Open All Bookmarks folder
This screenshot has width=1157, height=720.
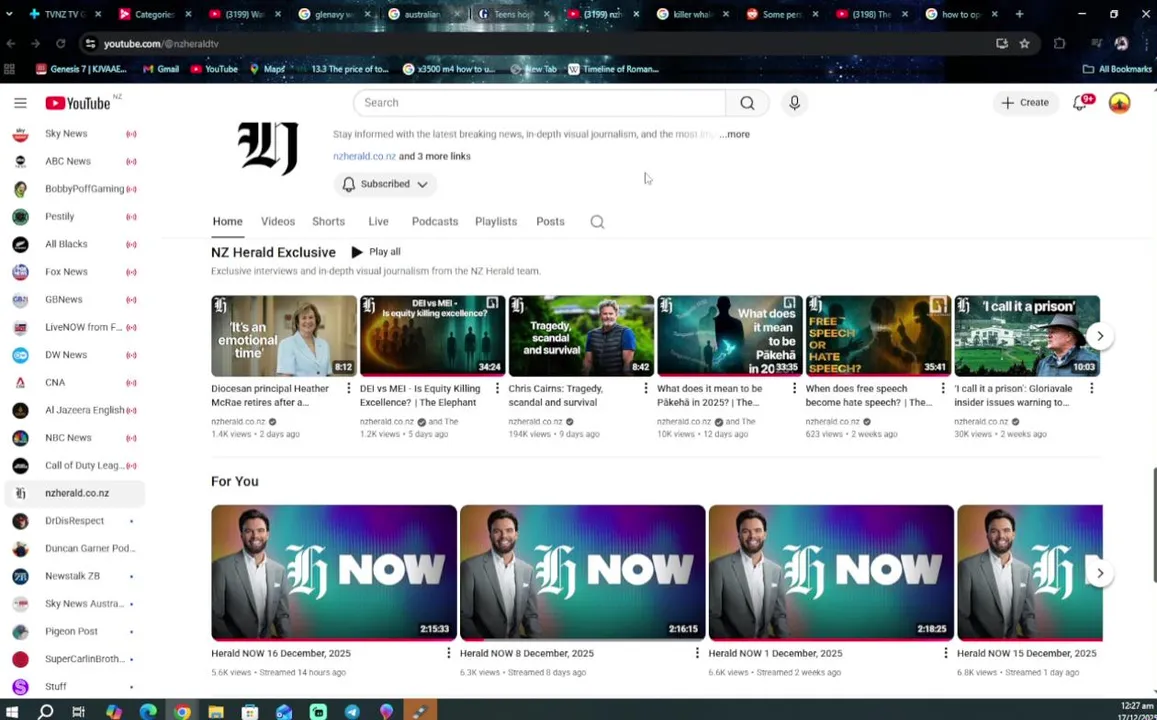tap(1117, 69)
